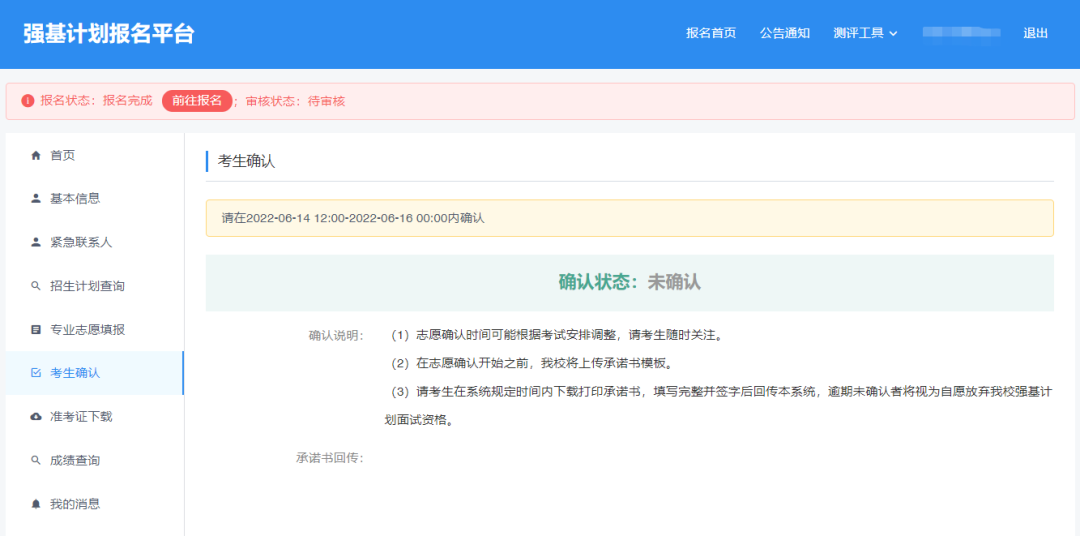Click the bell icon beside 我的消息

click(36, 504)
